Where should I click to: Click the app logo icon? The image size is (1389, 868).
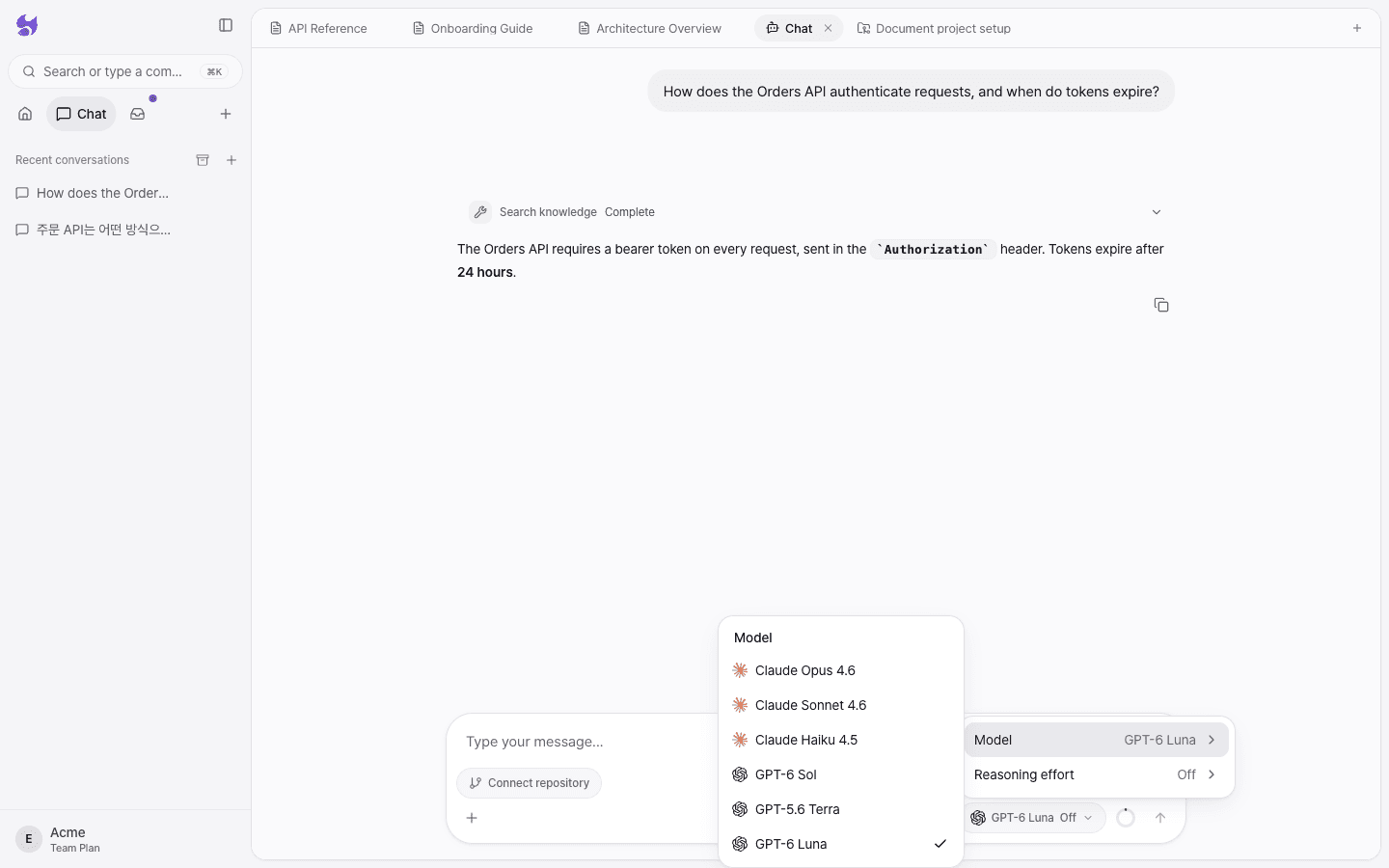[x=27, y=26]
